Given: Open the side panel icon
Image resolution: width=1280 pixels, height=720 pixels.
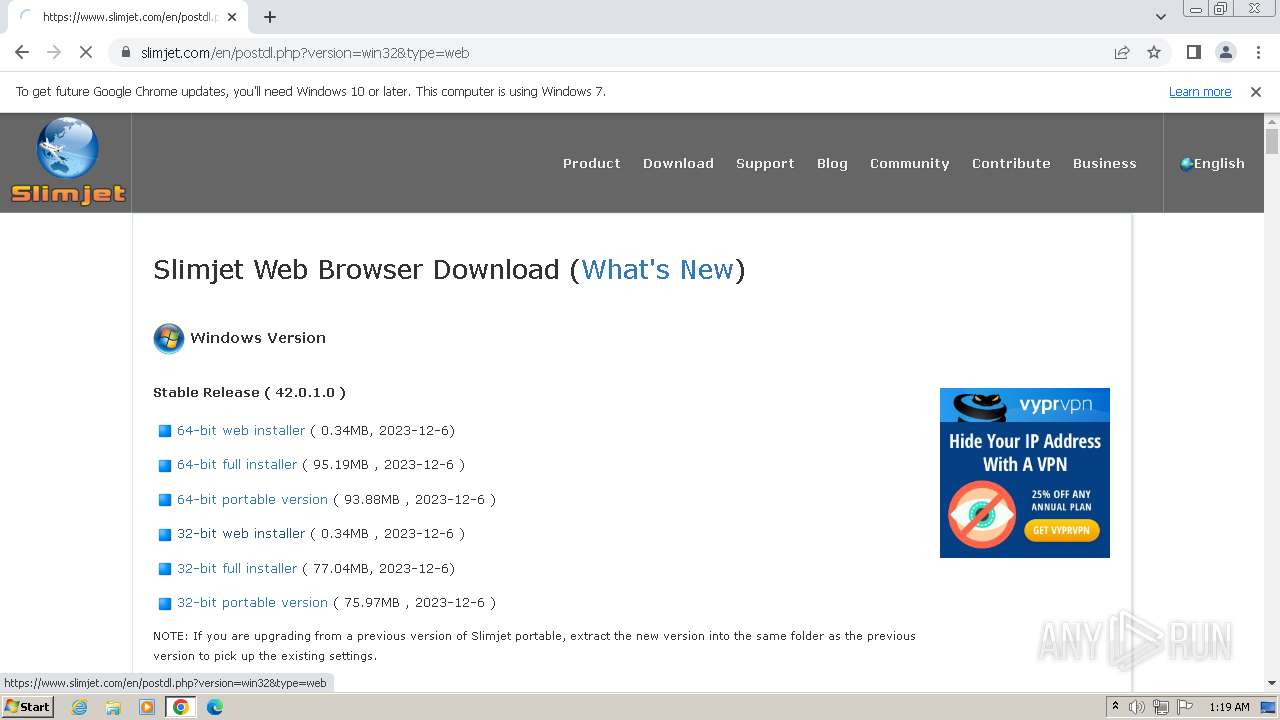Looking at the screenshot, I should pos(1193,53).
